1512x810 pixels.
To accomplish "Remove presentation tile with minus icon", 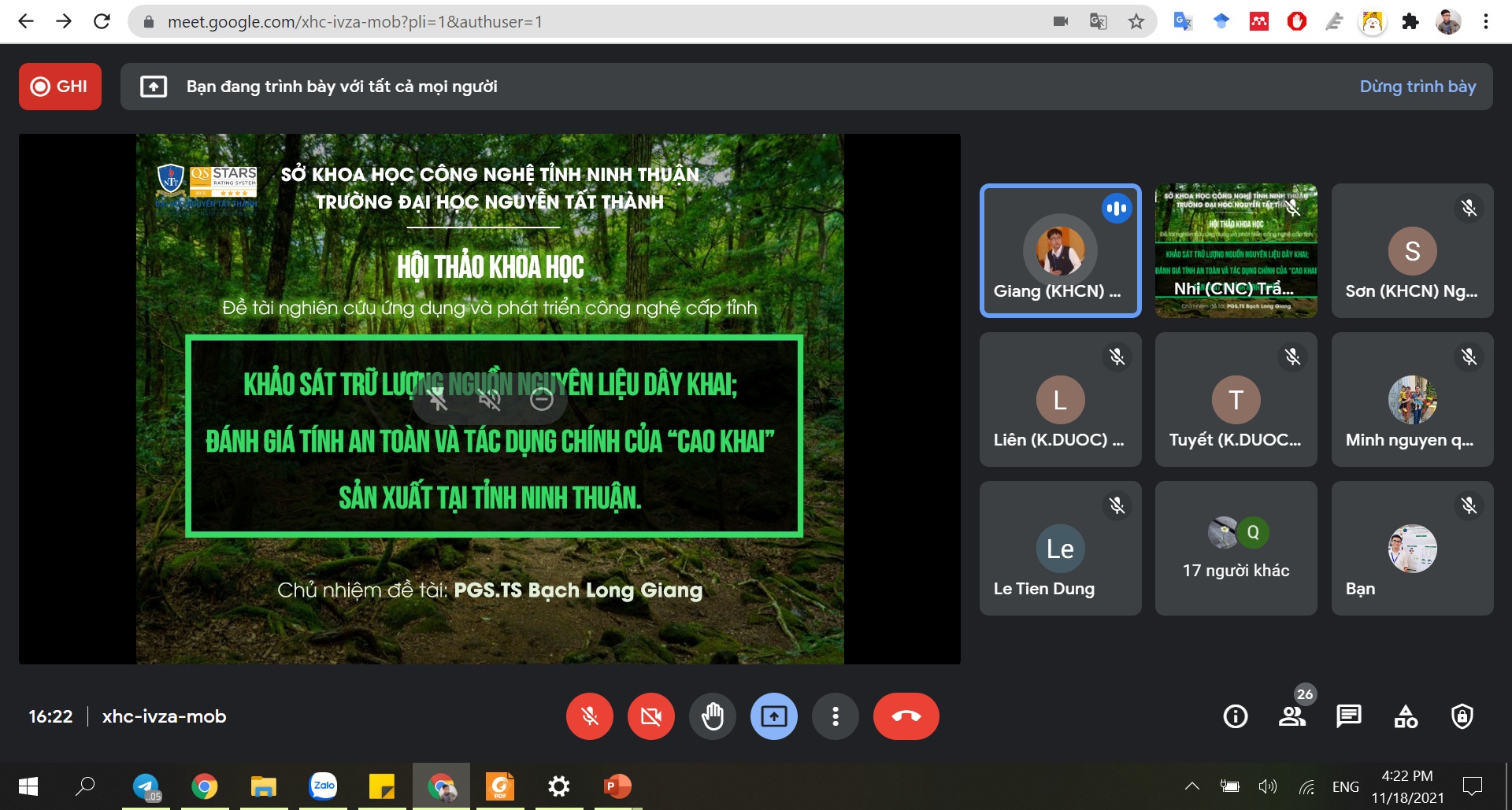I will click(x=542, y=400).
